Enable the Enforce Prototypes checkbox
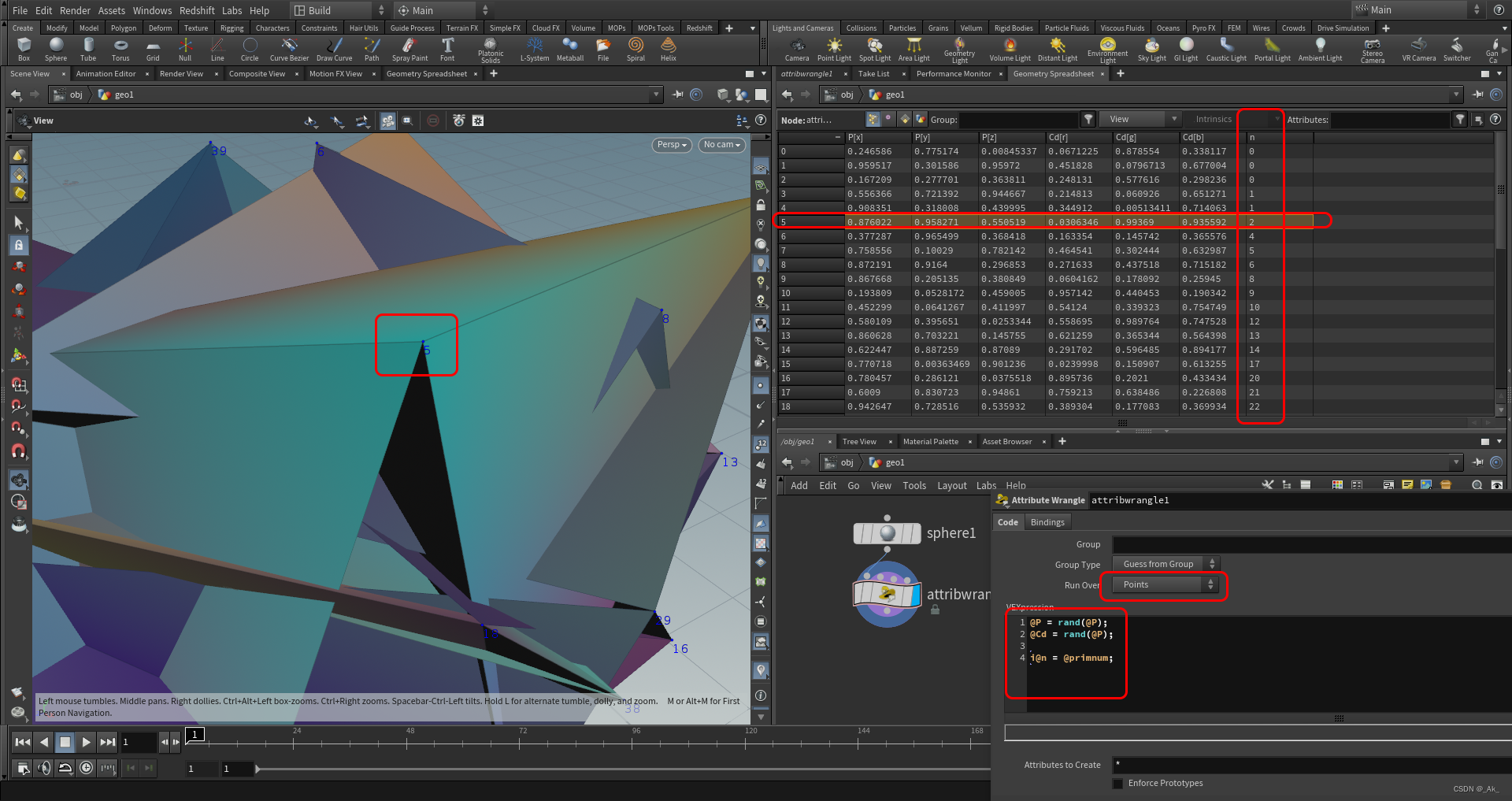 point(1118,783)
